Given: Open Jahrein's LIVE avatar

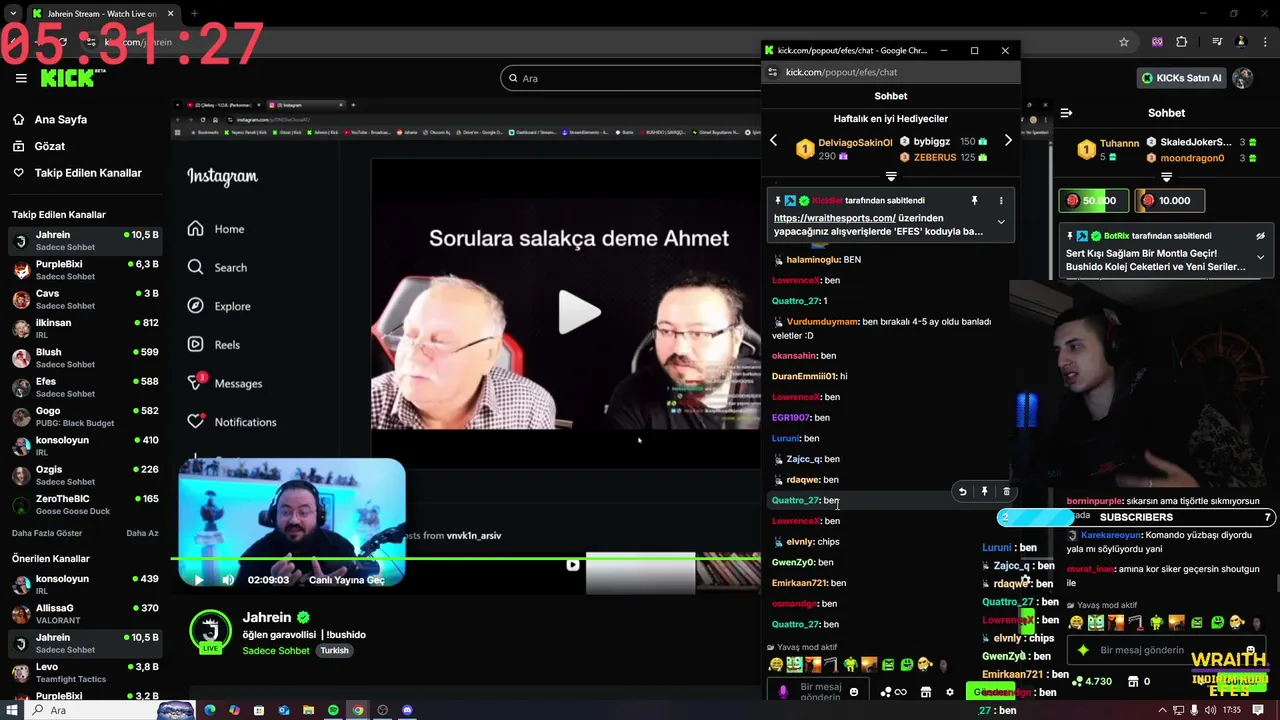Looking at the screenshot, I should coord(210,632).
